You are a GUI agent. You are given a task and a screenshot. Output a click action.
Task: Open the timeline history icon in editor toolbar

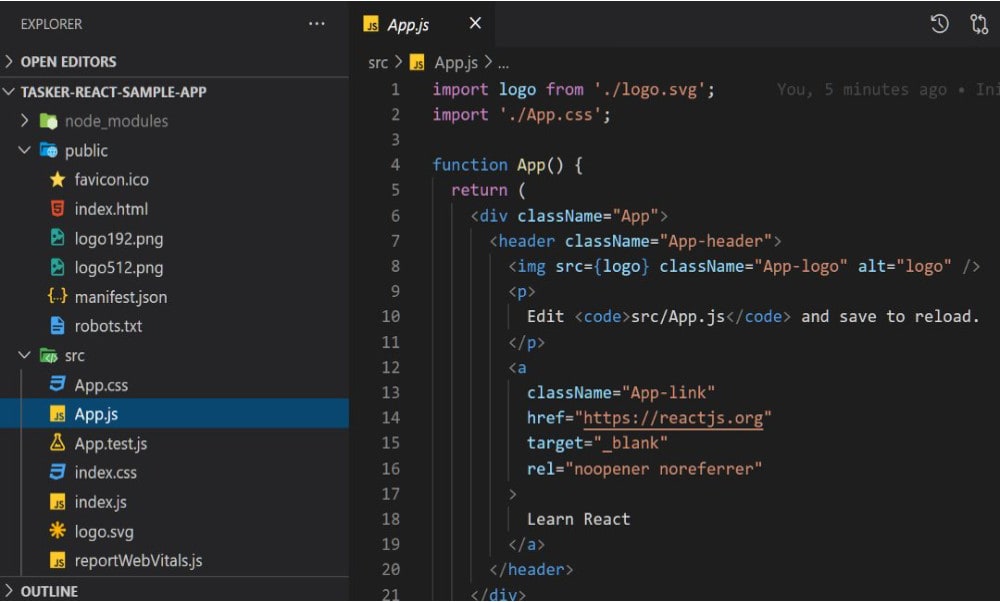click(x=939, y=24)
